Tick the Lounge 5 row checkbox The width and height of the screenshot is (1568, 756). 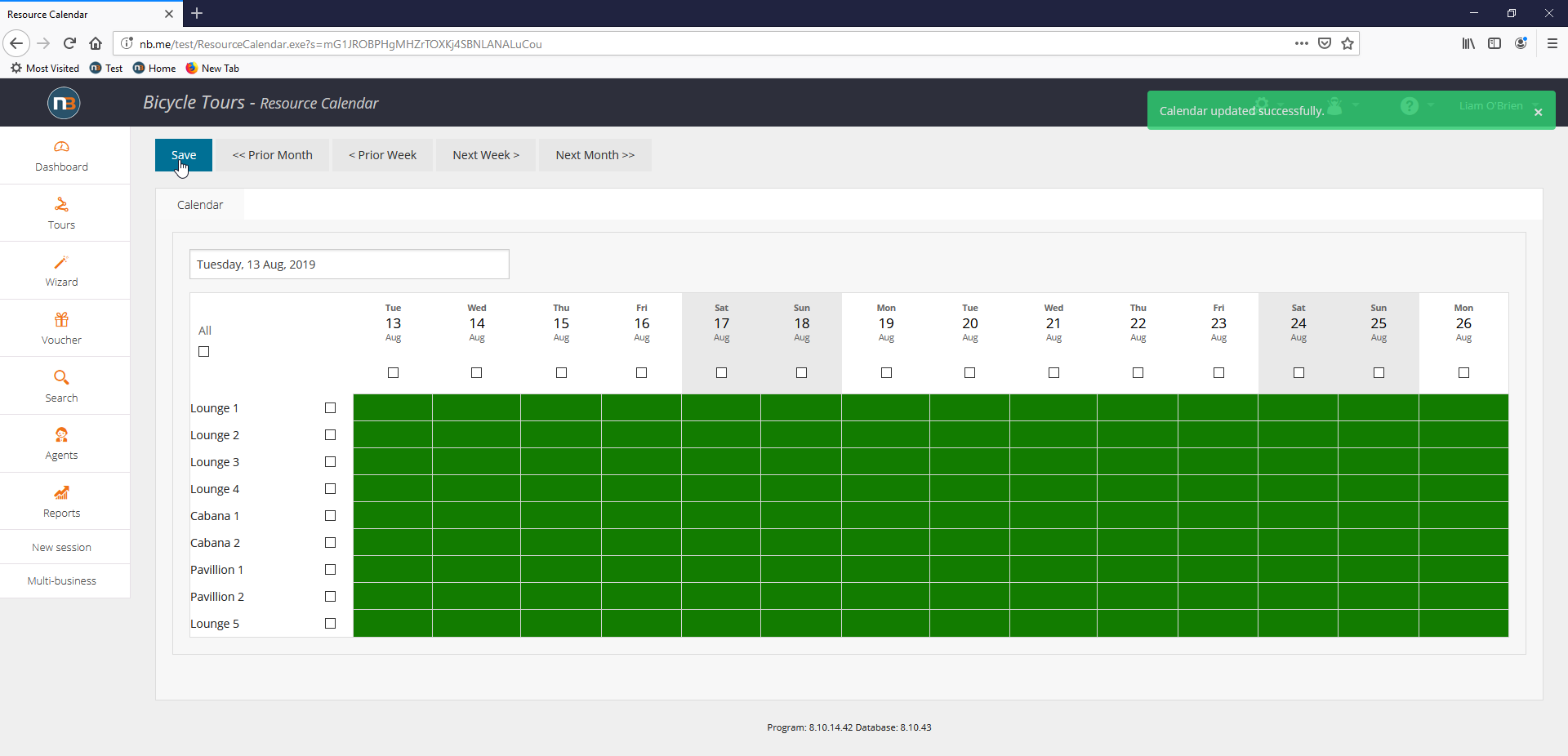(x=331, y=624)
